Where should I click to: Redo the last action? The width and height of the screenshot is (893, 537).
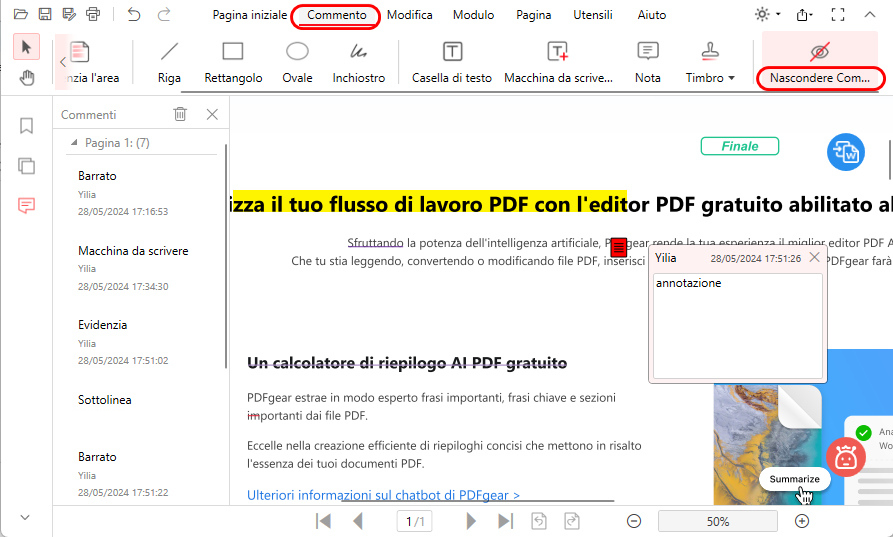pos(164,14)
